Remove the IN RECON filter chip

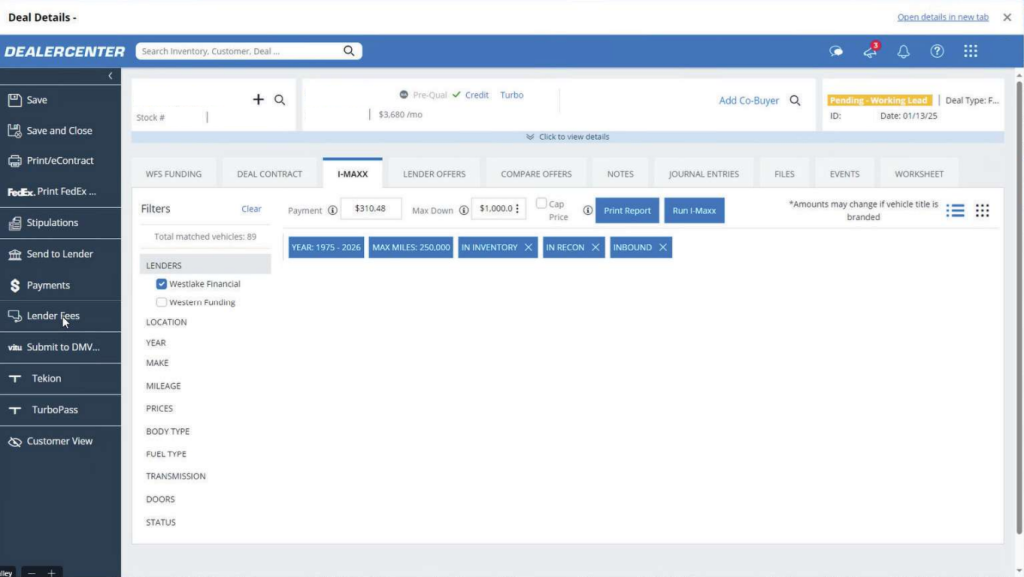[x=595, y=247]
